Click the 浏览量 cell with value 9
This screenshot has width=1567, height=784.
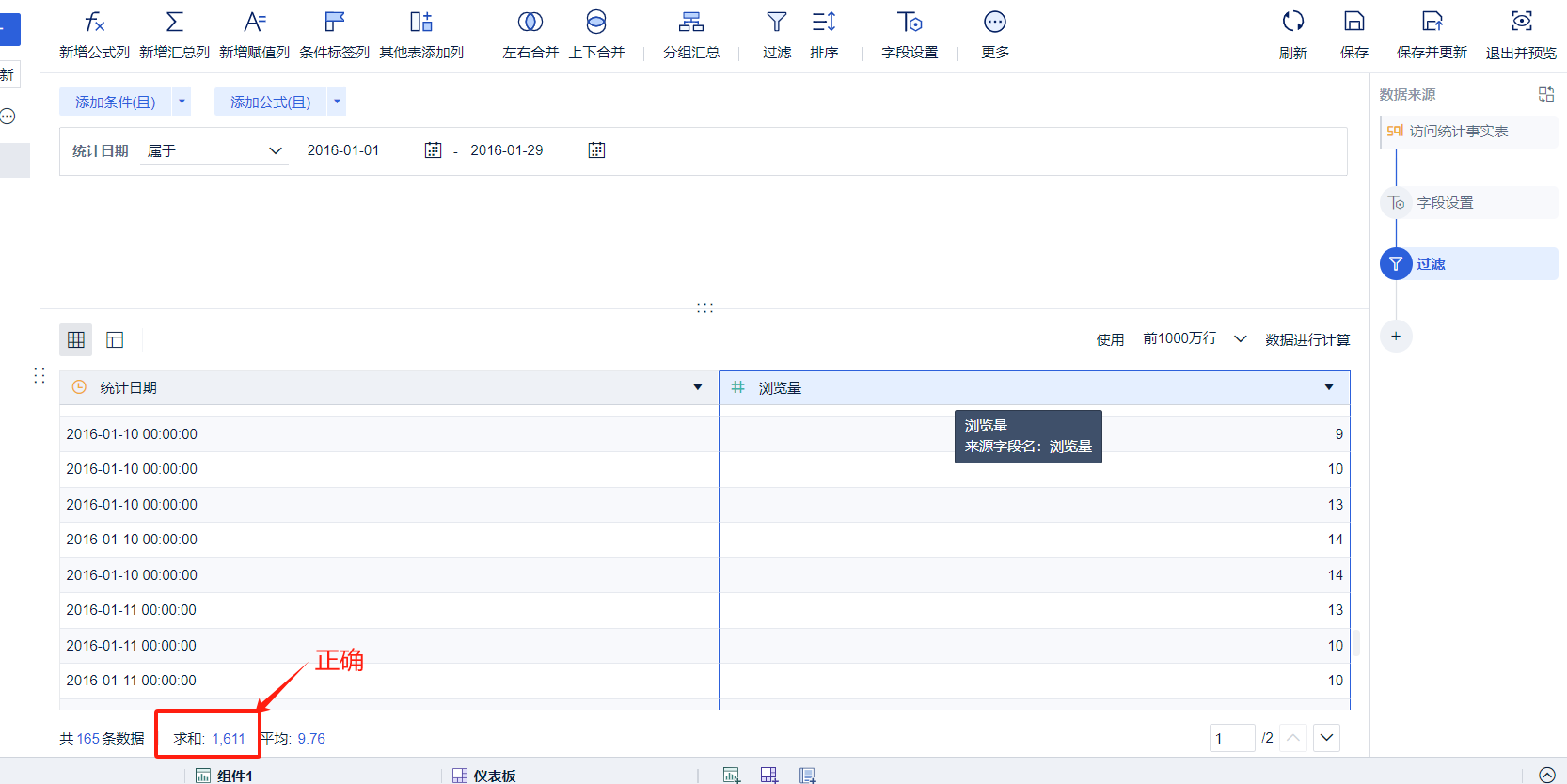[1035, 434]
